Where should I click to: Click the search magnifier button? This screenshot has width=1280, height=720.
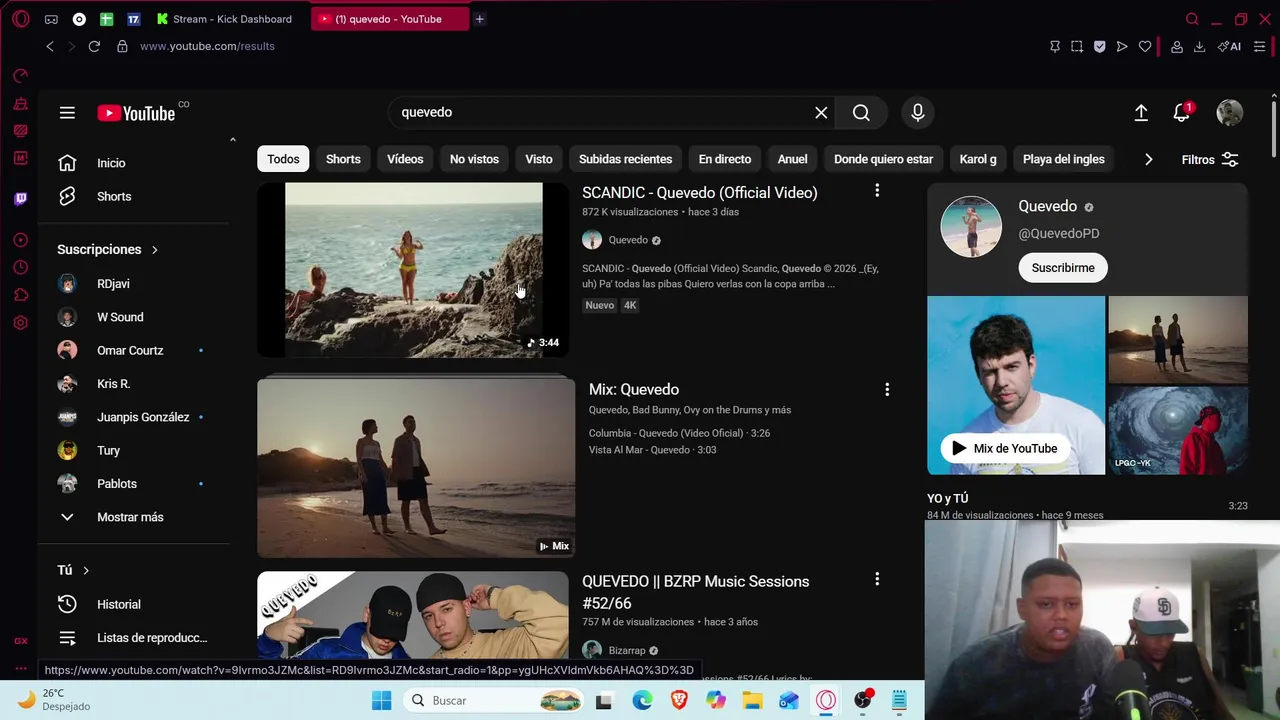click(x=861, y=113)
